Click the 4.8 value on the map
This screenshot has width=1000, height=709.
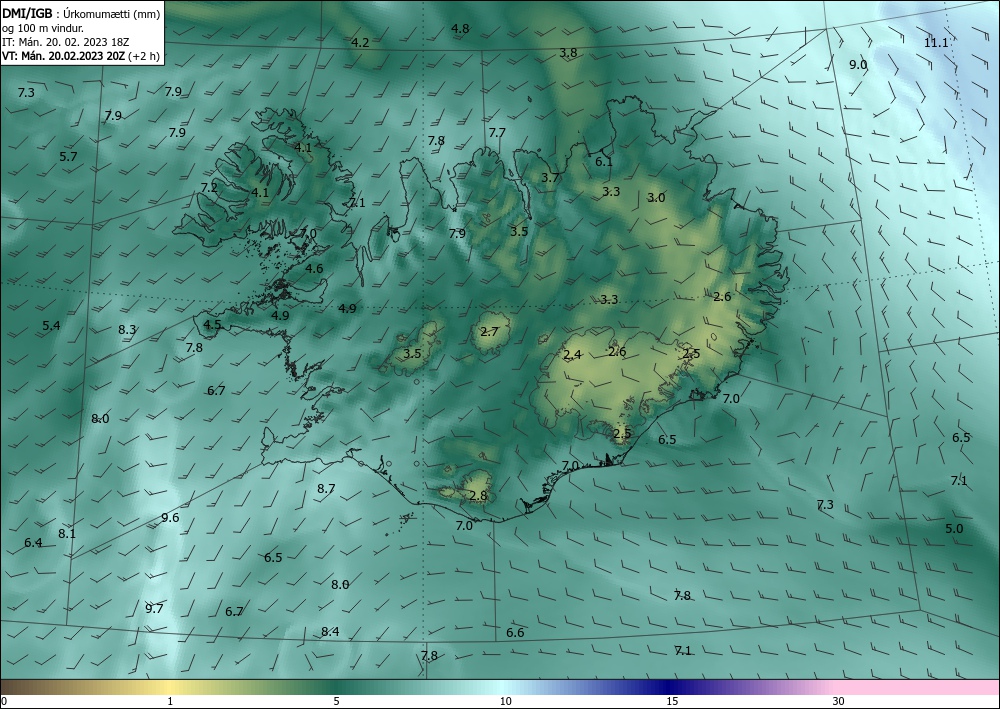(x=460, y=28)
